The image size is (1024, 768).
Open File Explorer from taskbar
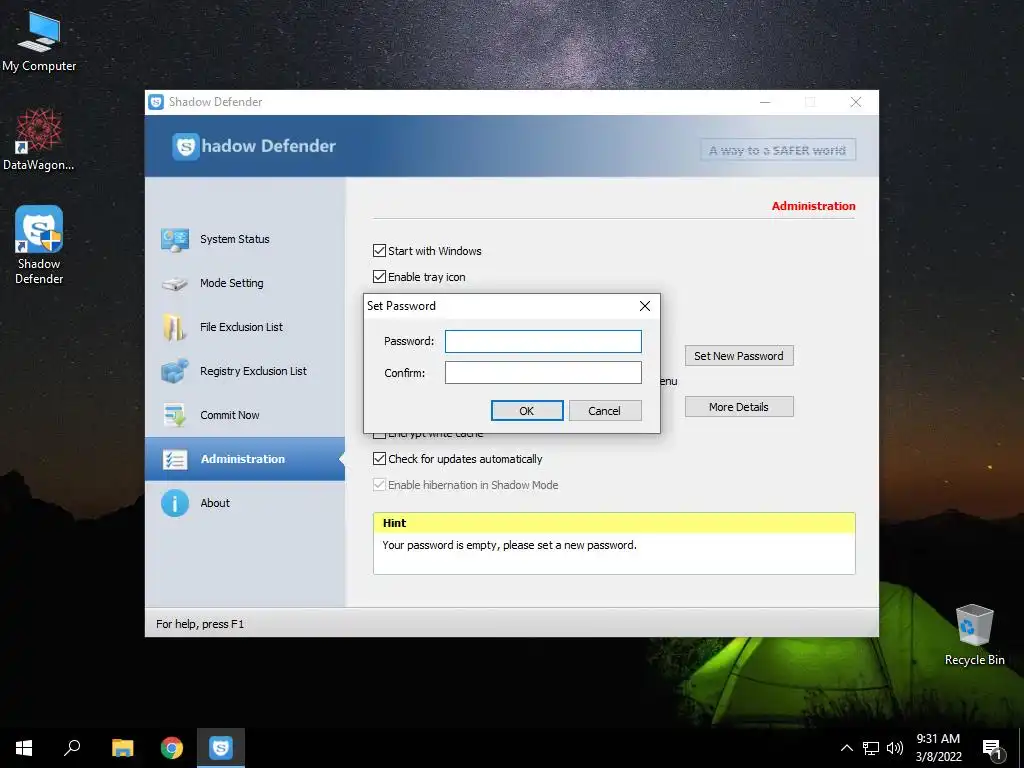coord(122,748)
